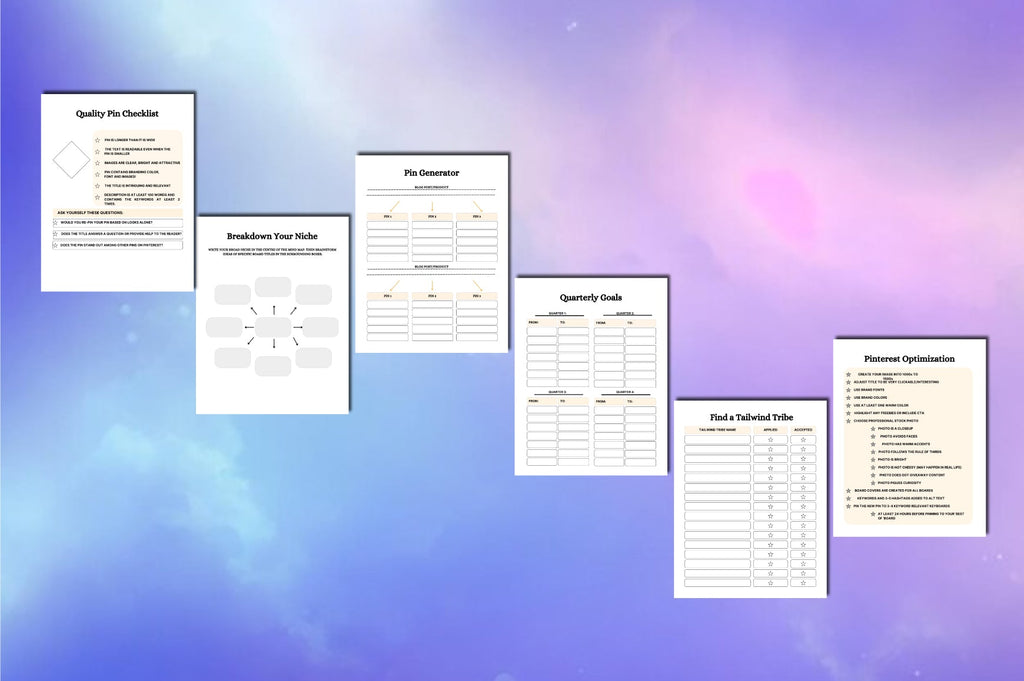The width and height of the screenshot is (1024, 681).
Task: Click the 'Pin Generator' heading
Action: click(432, 173)
